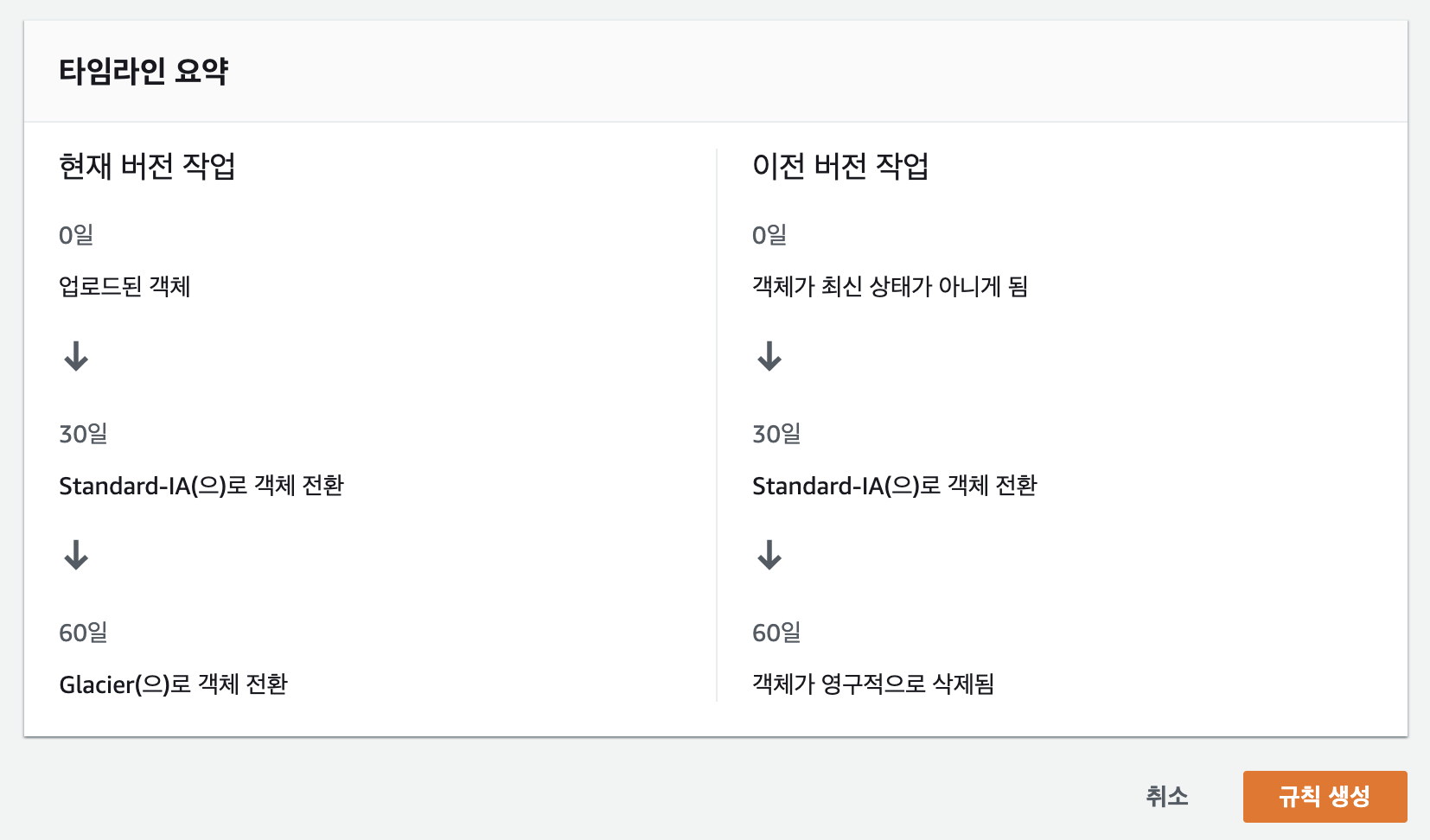The image size is (1430, 840).
Task: Click first down arrow under 현재 버전 작업
Action: click(76, 356)
